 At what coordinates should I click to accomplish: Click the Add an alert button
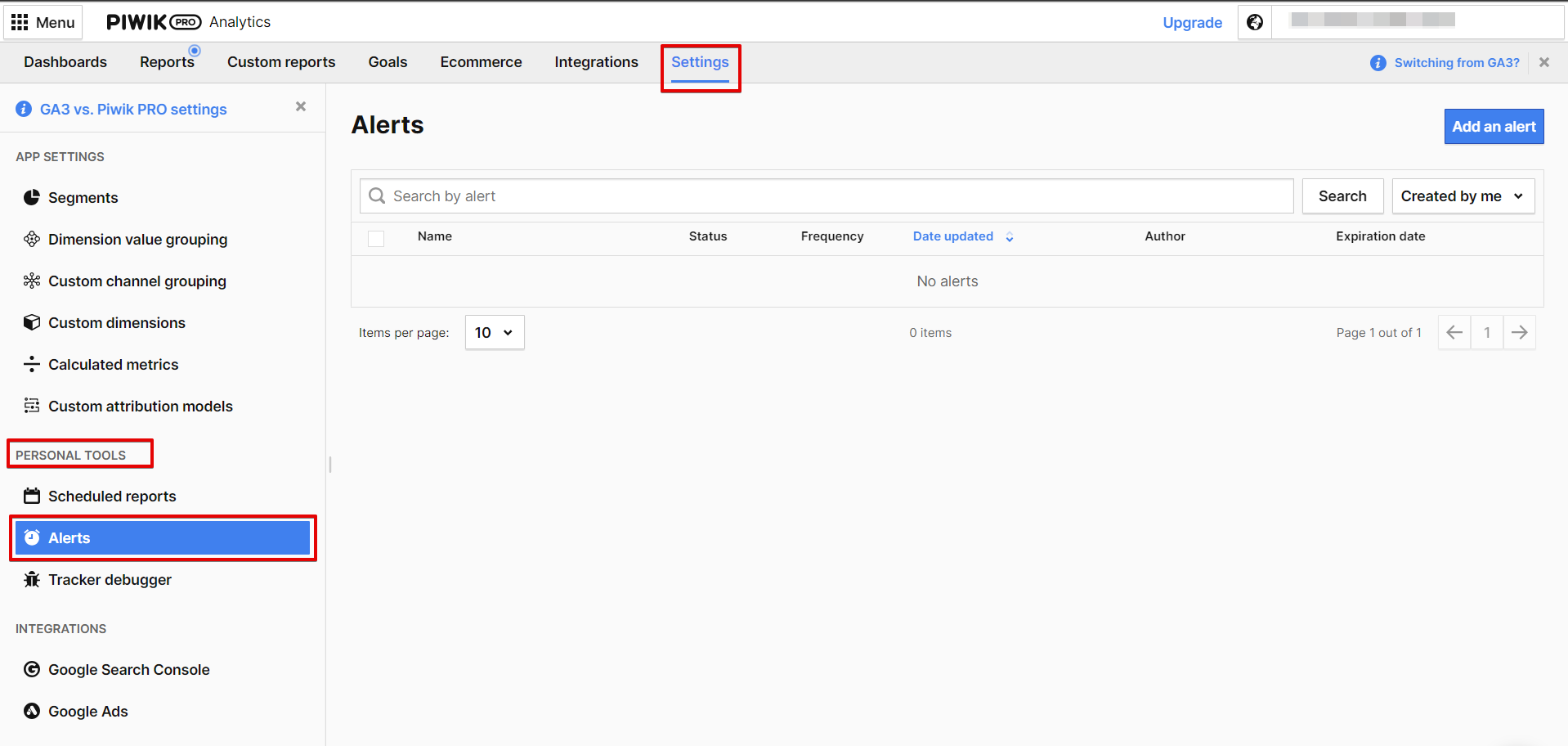[1494, 127]
